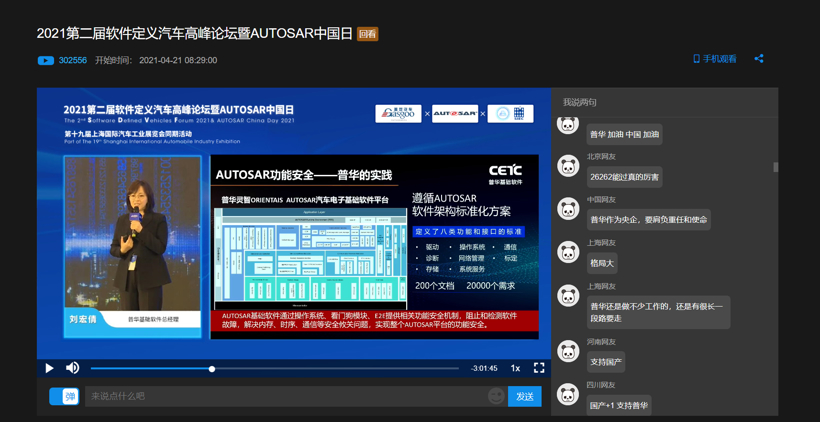
Task: Toggle the 弹 danmaku switch
Action: click(x=64, y=396)
